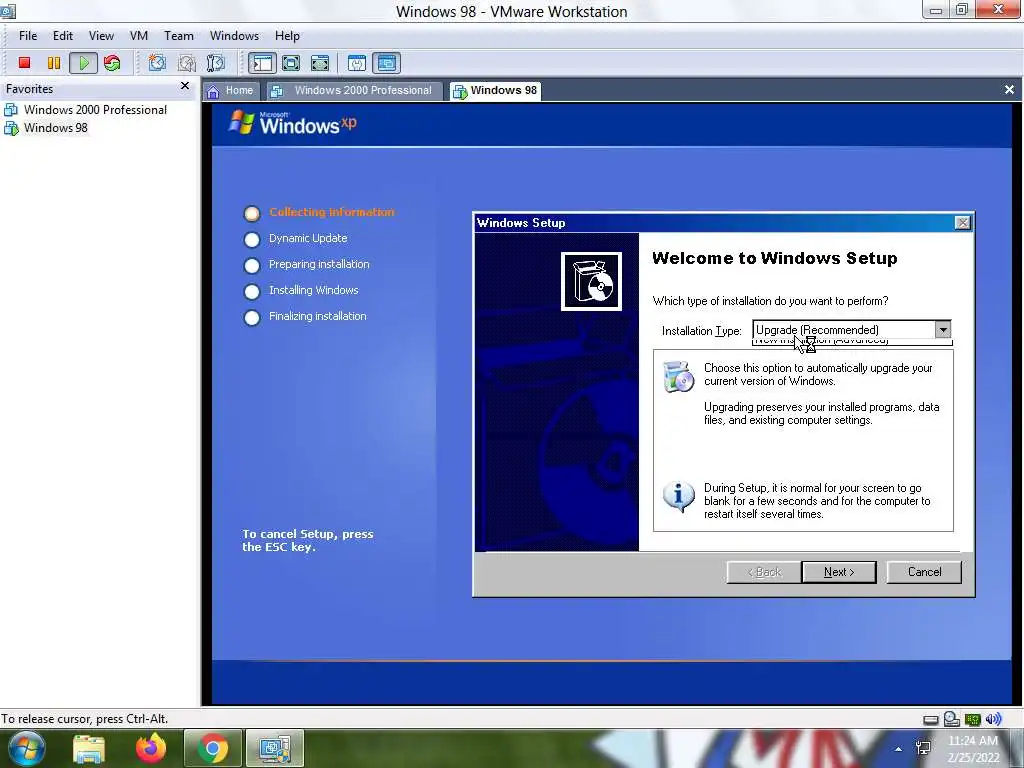Click the Finalizing installation step text
1024x768 pixels.
[317, 316]
